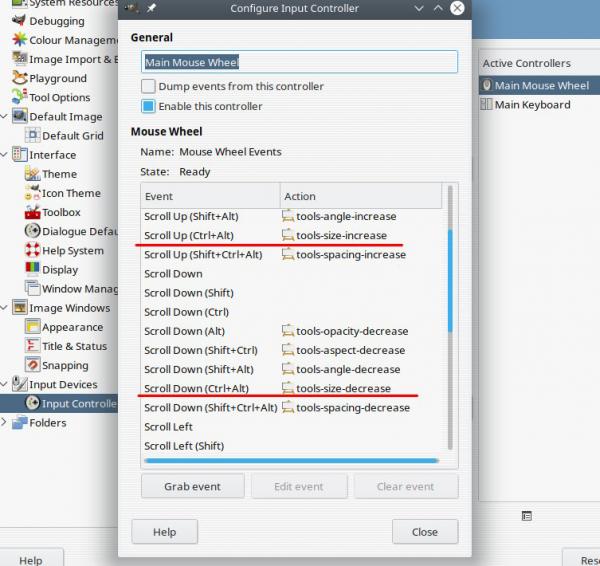Untick Enable this controller checkbox
The image size is (600, 566).
(x=148, y=106)
